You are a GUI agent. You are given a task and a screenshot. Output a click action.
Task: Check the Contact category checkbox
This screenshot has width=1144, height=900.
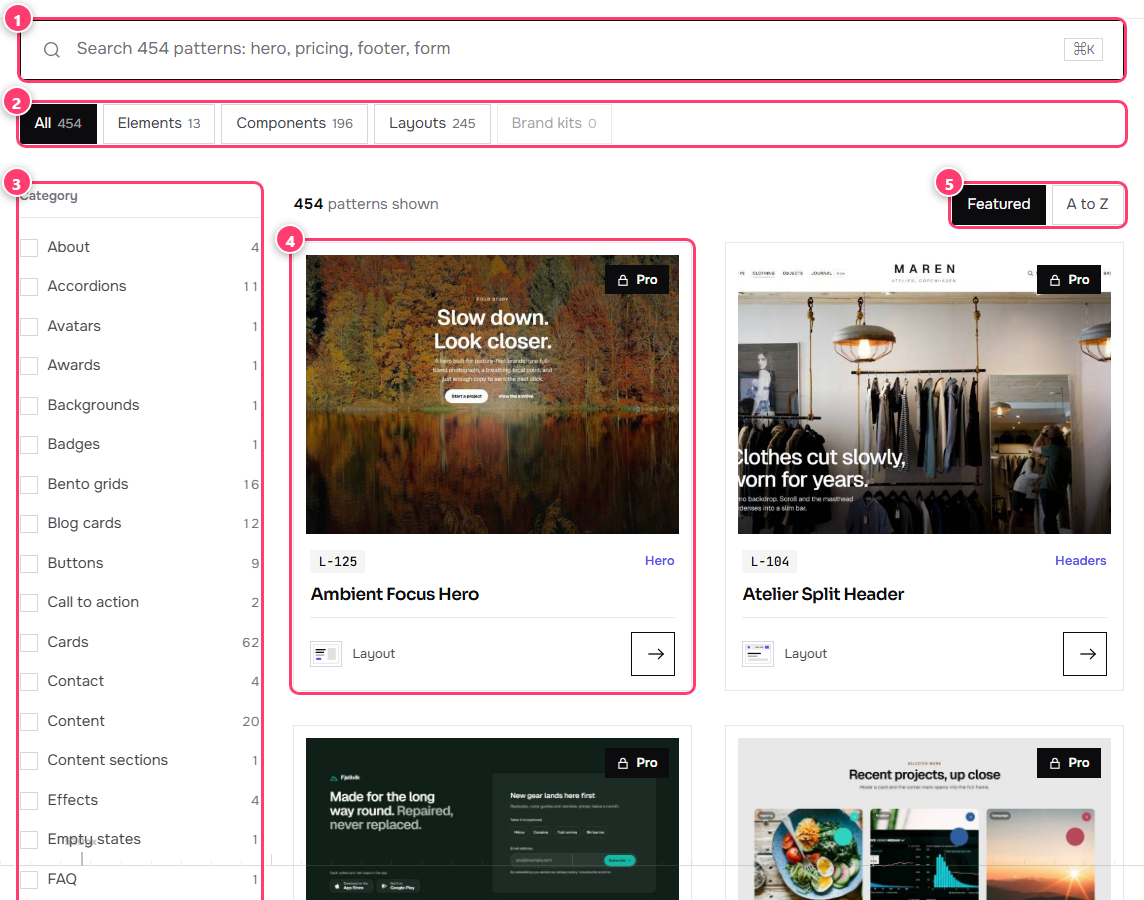[29, 682]
